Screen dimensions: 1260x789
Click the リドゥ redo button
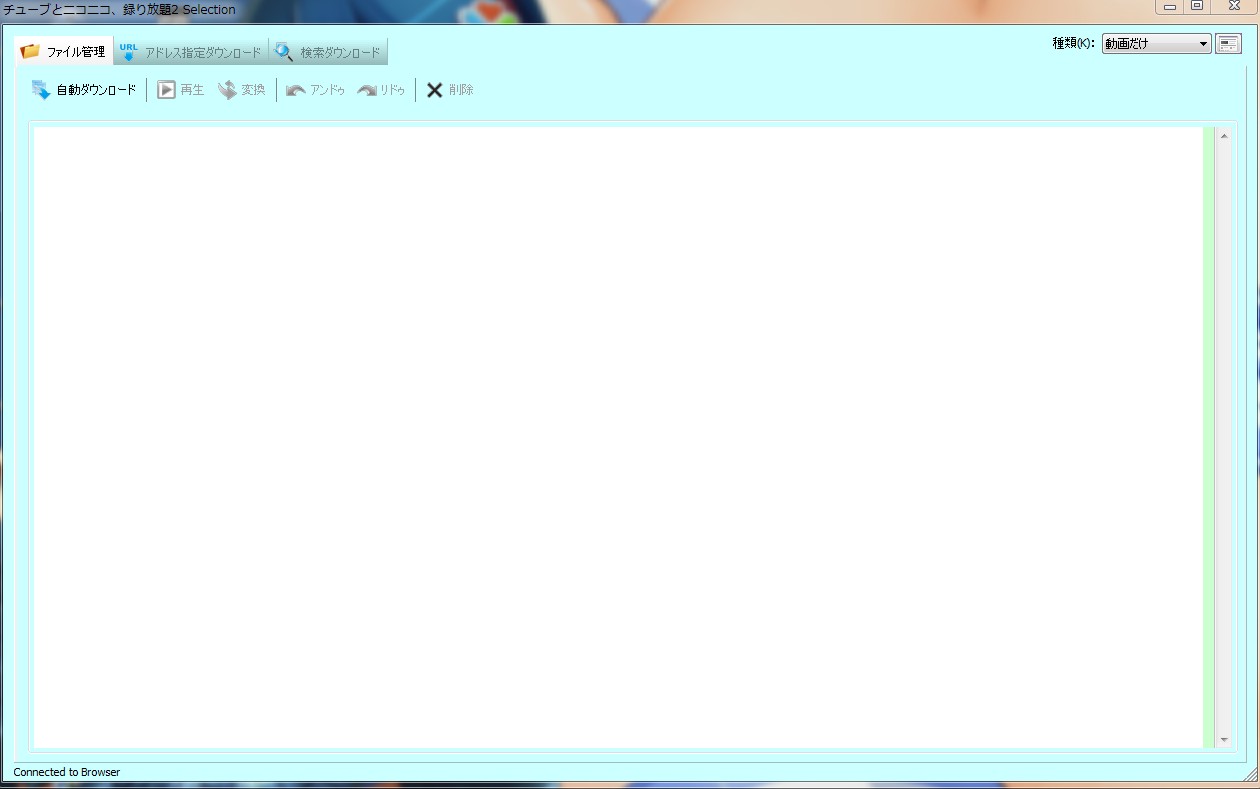click(x=381, y=90)
